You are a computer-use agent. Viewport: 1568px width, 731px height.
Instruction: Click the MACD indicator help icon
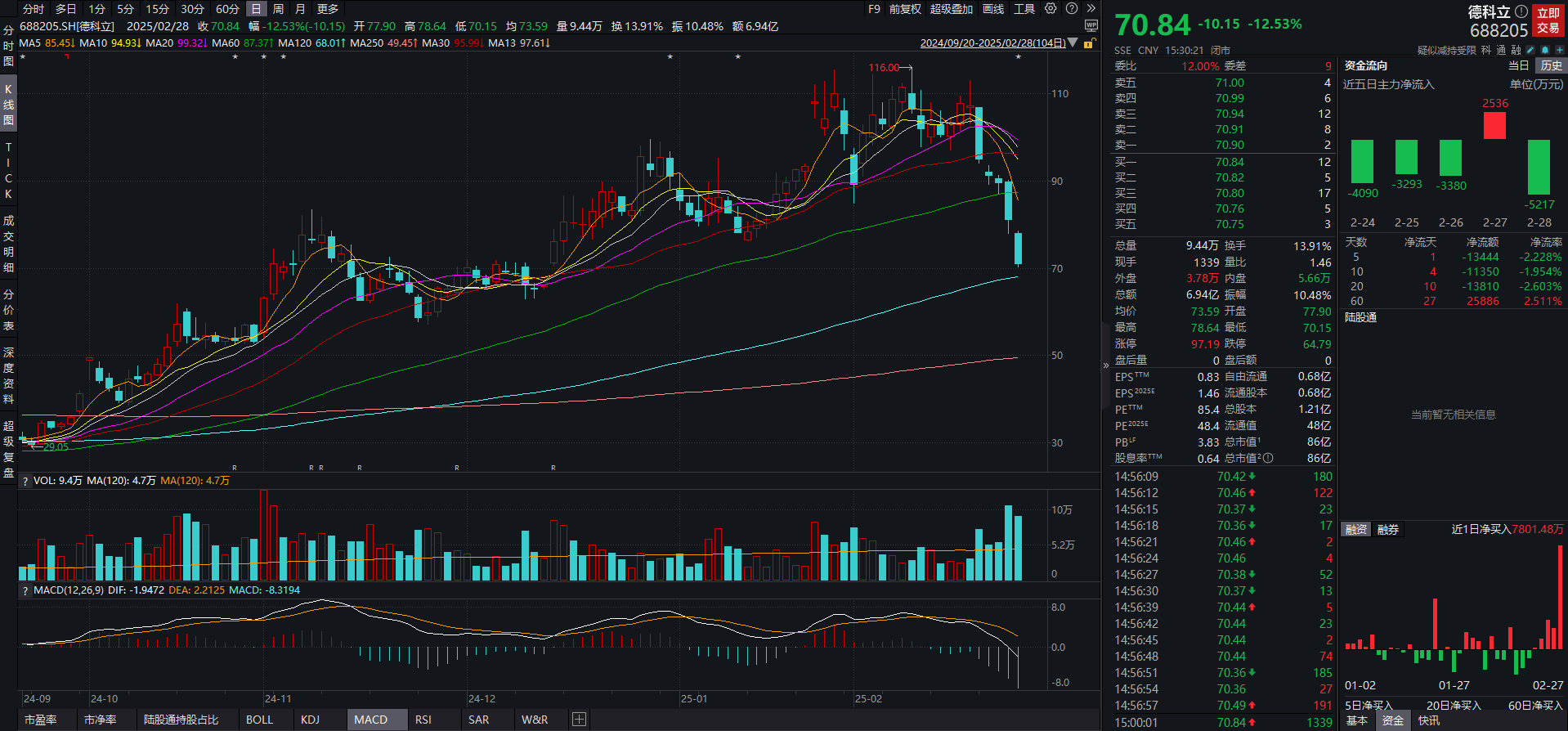25,590
